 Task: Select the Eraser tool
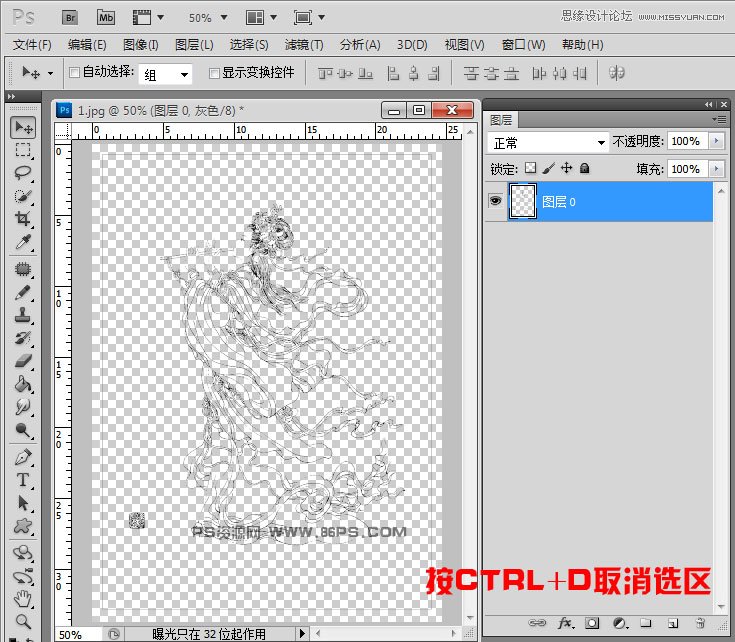pos(23,361)
